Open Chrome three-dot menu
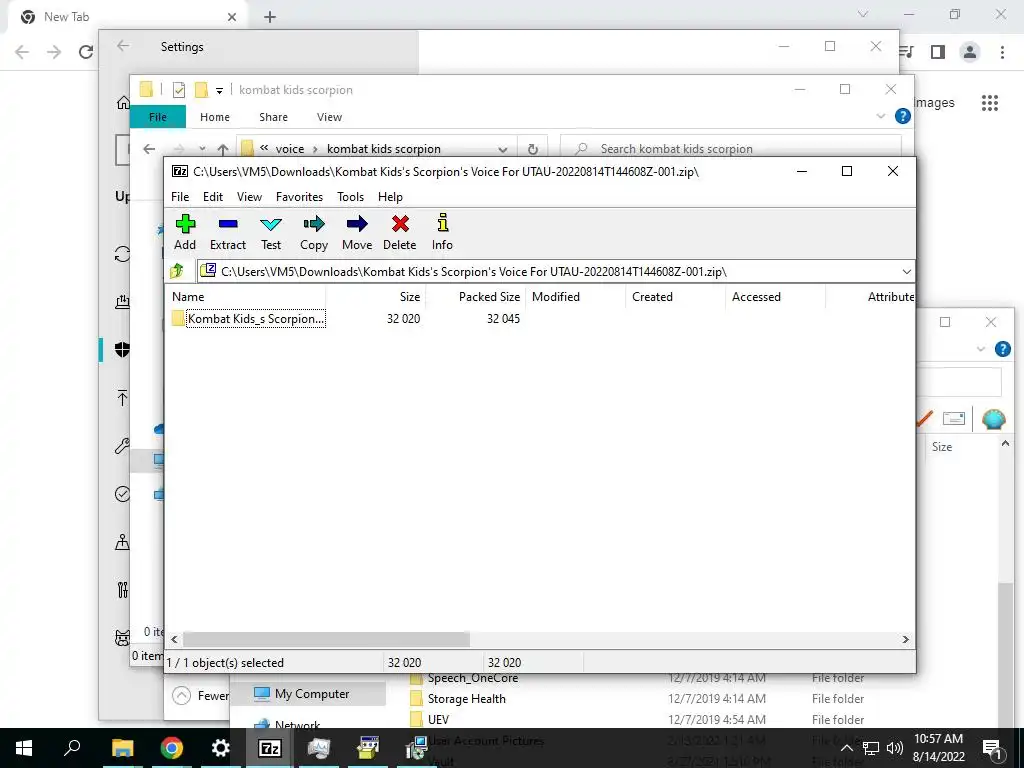Image resolution: width=1024 pixels, height=768 pixels. [1002, 52]
